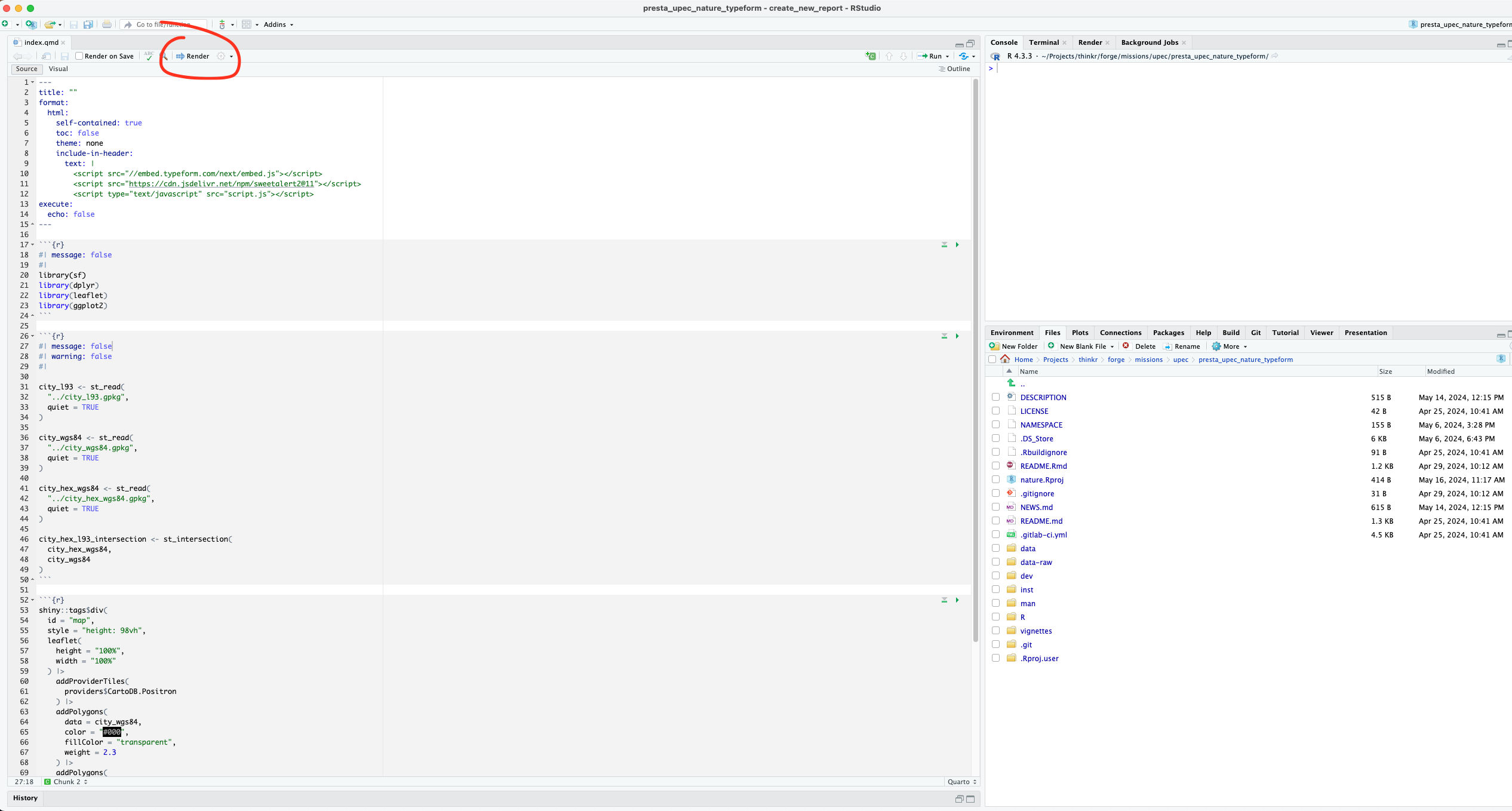Click the workspace panes grid icon

247,24
